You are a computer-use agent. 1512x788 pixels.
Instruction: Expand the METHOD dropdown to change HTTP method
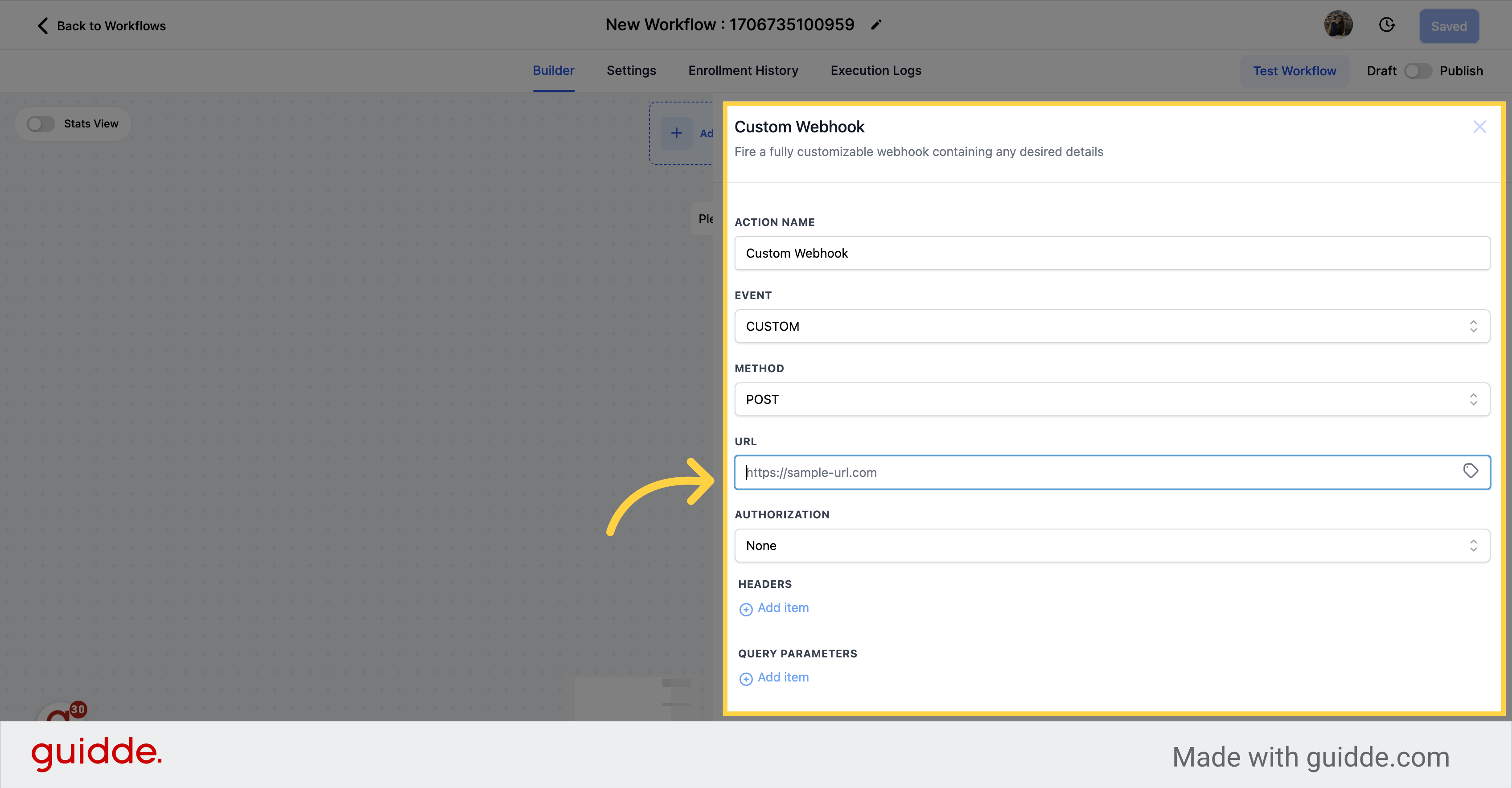tap(1112, 399)
